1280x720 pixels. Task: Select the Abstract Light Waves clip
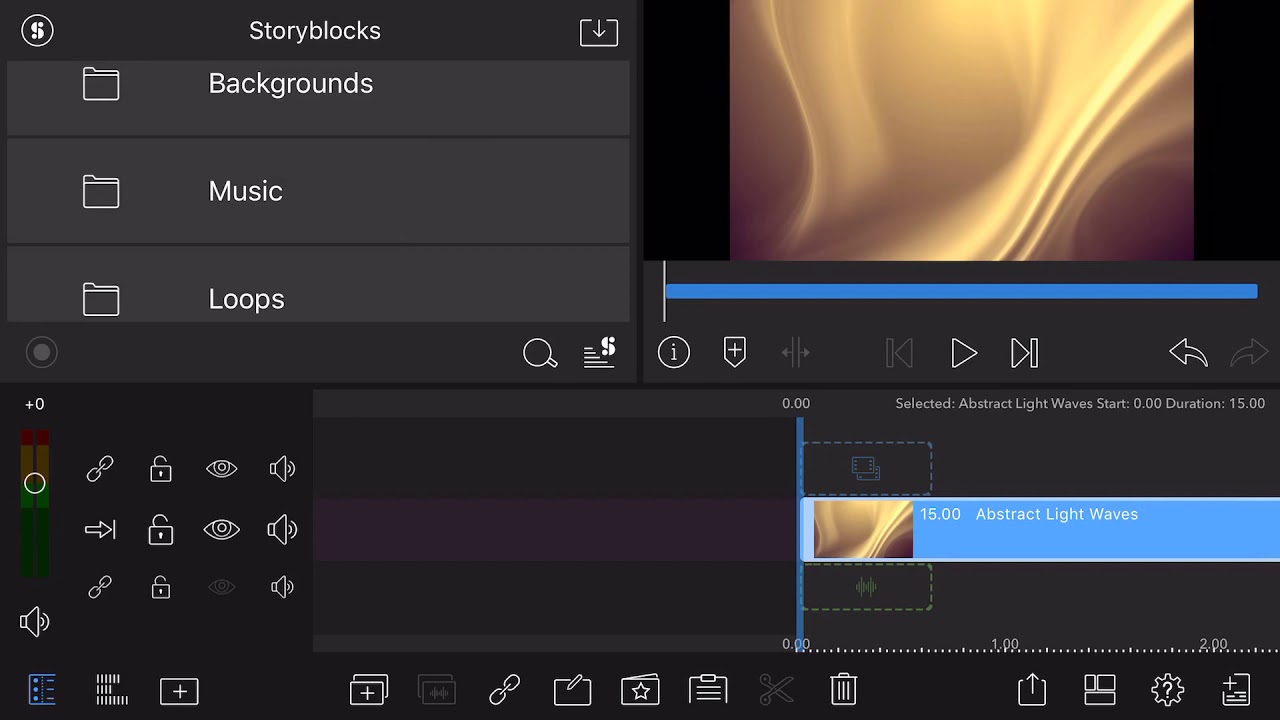click(1041, 530)
